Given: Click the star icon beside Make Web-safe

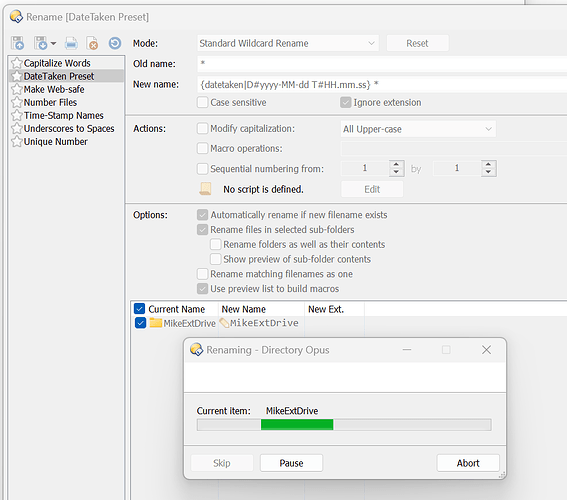Looking at the screenshot, I should coord(17,89).
